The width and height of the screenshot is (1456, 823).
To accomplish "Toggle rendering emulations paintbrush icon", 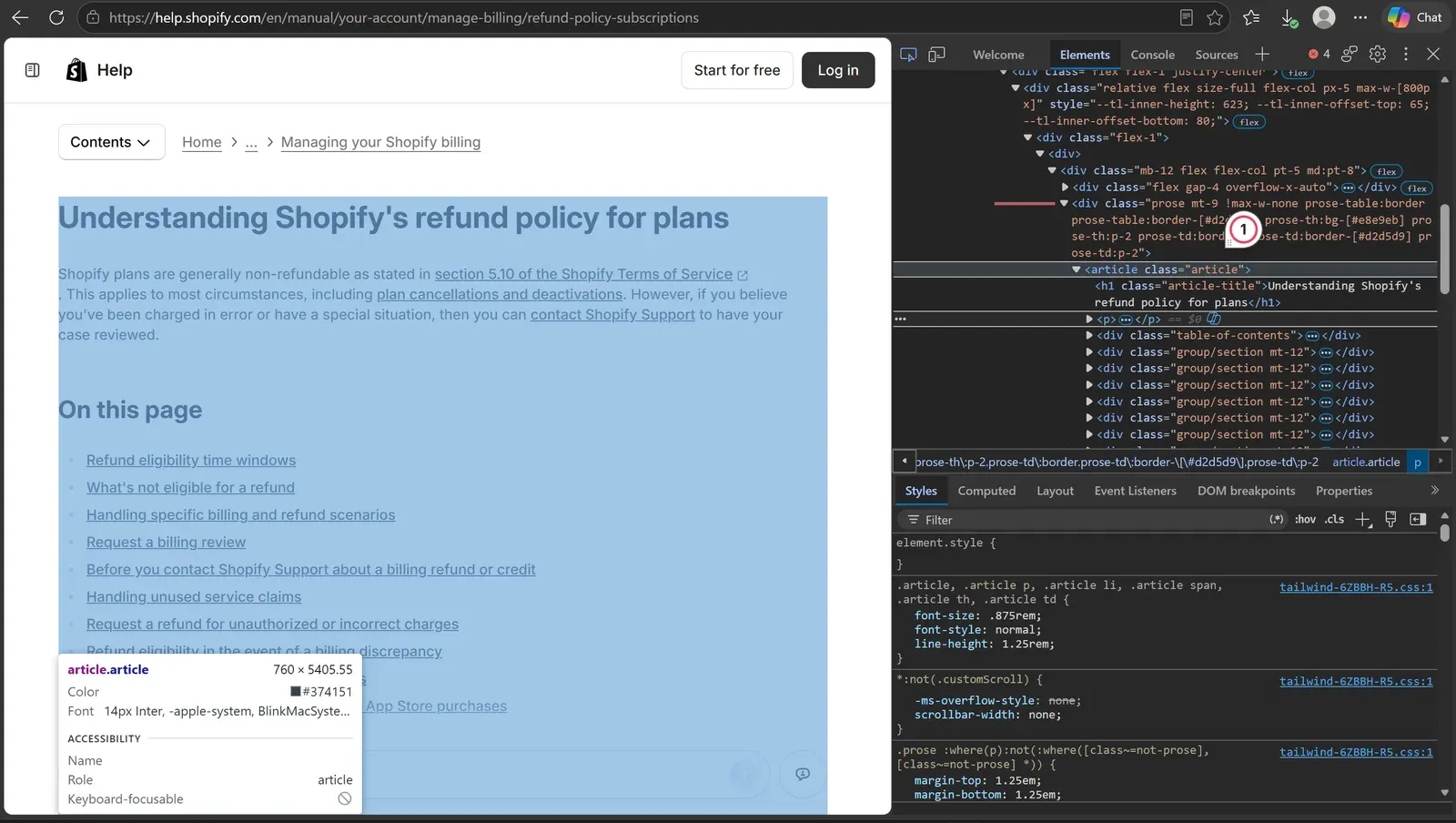I will pyautogui.click(x=1390, y=519).
